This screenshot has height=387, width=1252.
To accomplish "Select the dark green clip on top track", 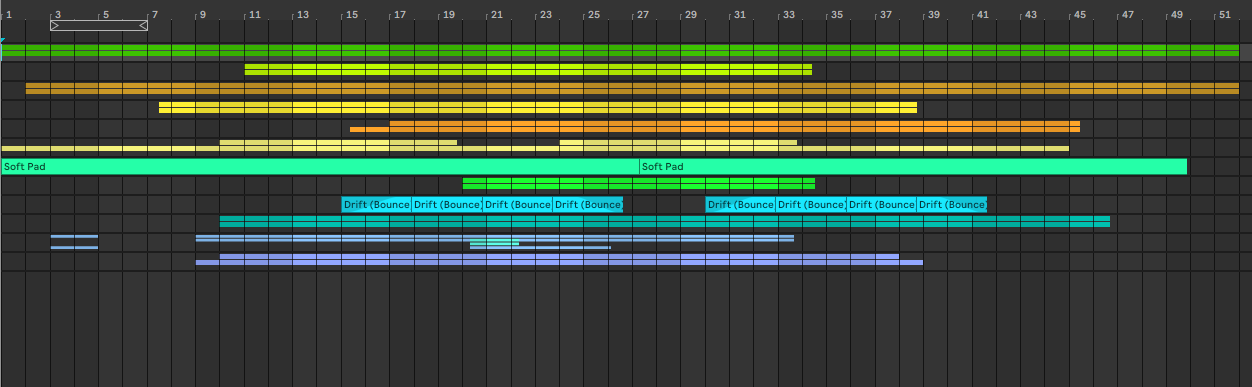I will tap(620, 50).
